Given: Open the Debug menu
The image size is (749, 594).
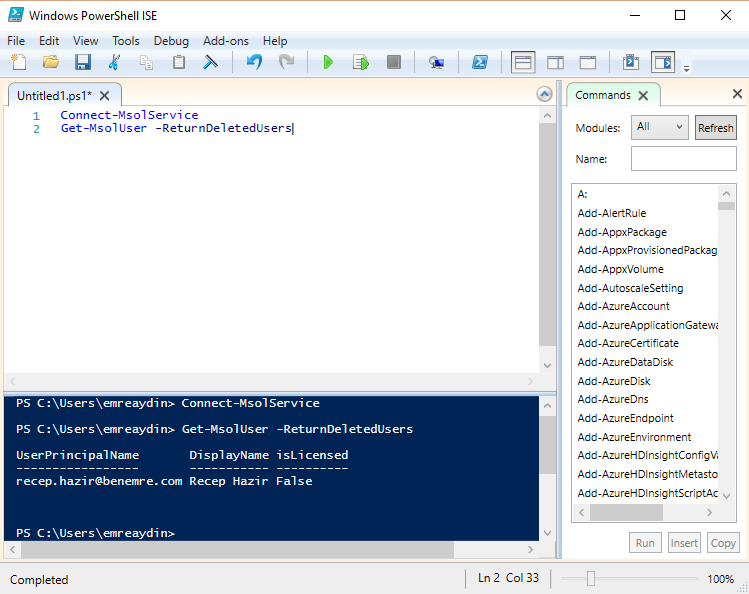Looking at the screenshot, I should [171, 41].
